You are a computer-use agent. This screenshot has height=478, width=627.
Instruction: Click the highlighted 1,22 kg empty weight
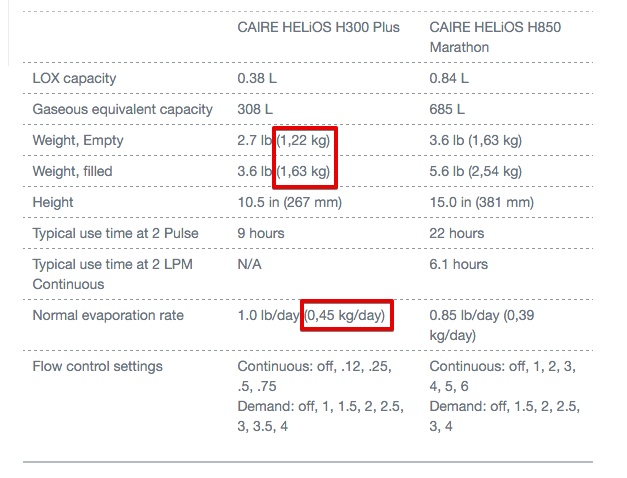click(x=304, y=141)
